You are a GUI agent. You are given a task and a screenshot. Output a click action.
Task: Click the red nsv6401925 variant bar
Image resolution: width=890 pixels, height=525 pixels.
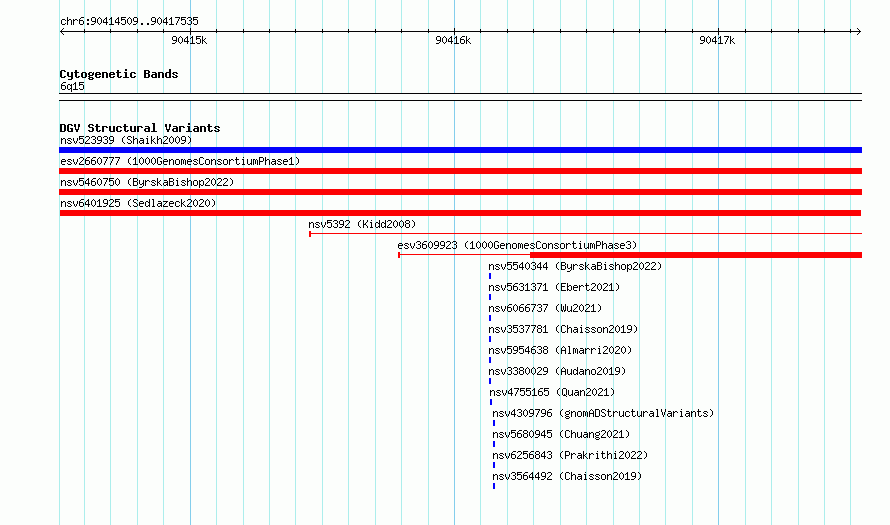click(x=460, y=213)
